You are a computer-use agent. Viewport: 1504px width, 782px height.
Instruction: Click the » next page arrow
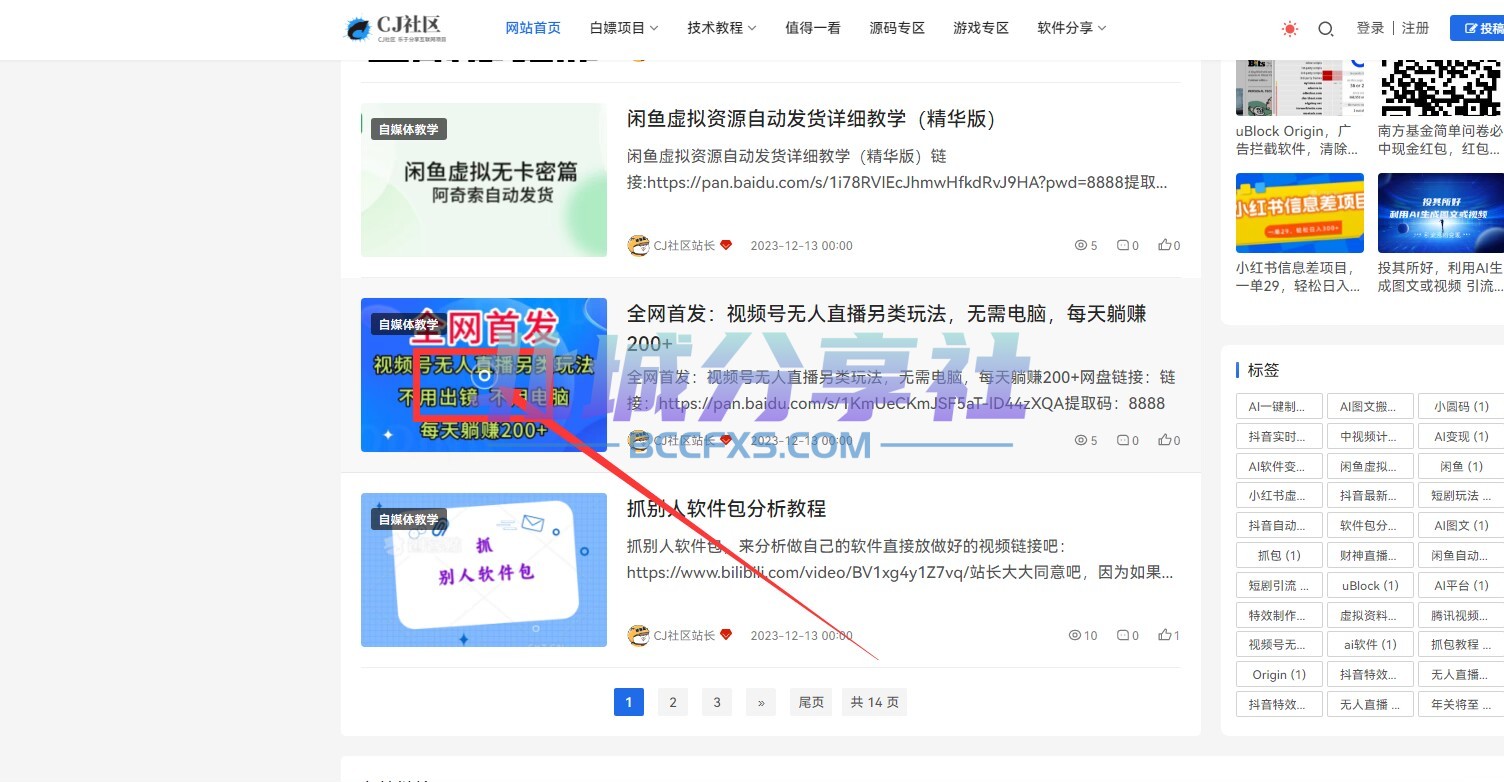tap(761, 702)
